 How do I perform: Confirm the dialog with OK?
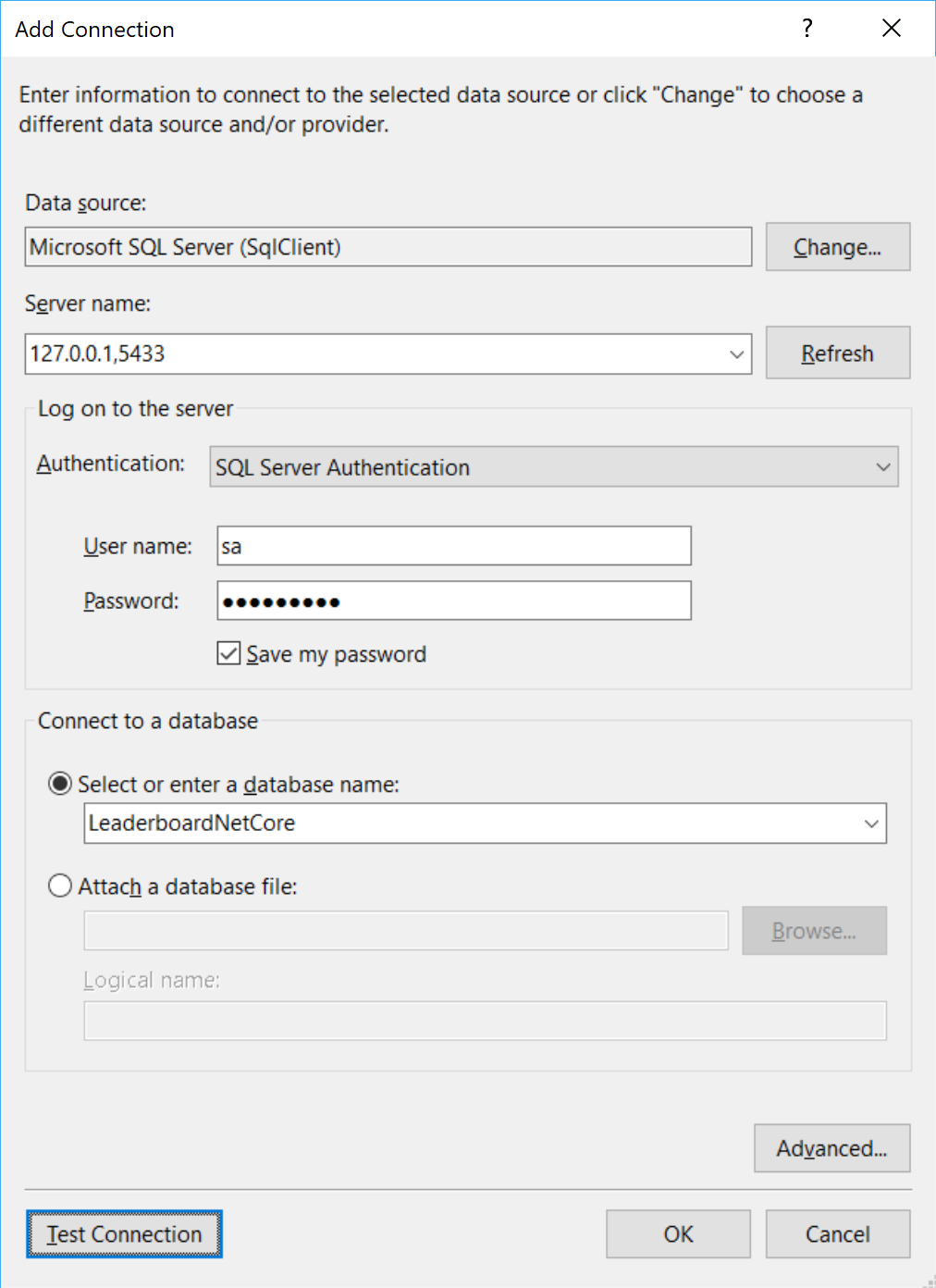(678, 1234)
